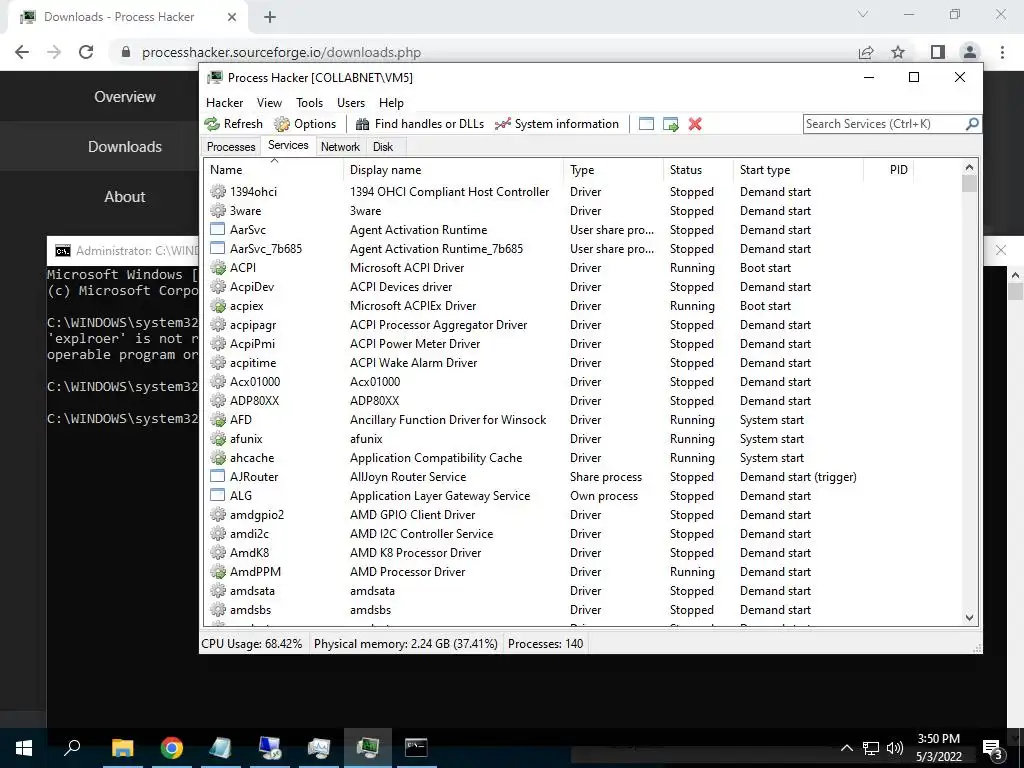This screenshot has width=1024, height=768.
Task: Switch to the Processes tab
Action: coord(231,147)
